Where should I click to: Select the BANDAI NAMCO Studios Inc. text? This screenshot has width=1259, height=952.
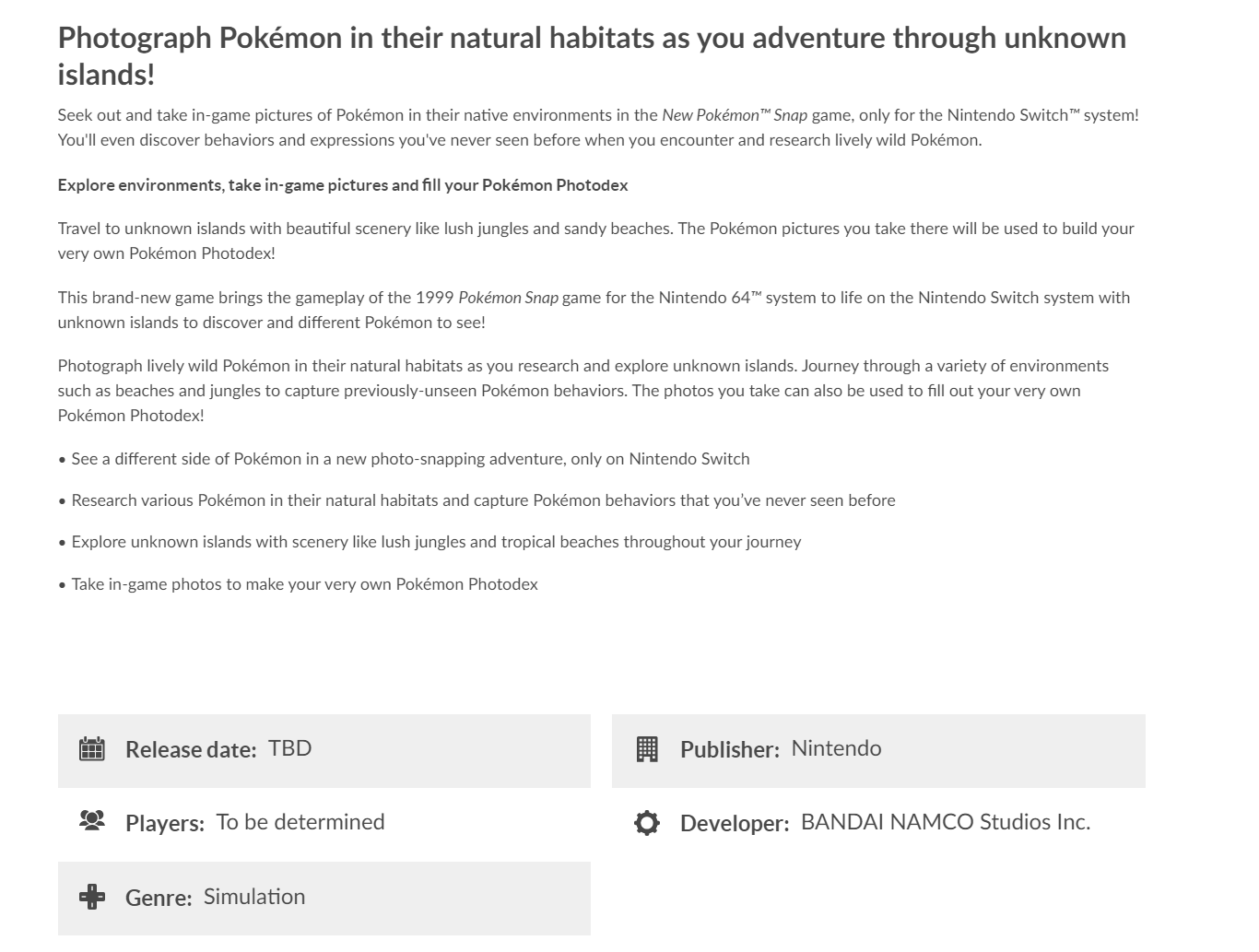pyautogui.click(x=945, y=822)
